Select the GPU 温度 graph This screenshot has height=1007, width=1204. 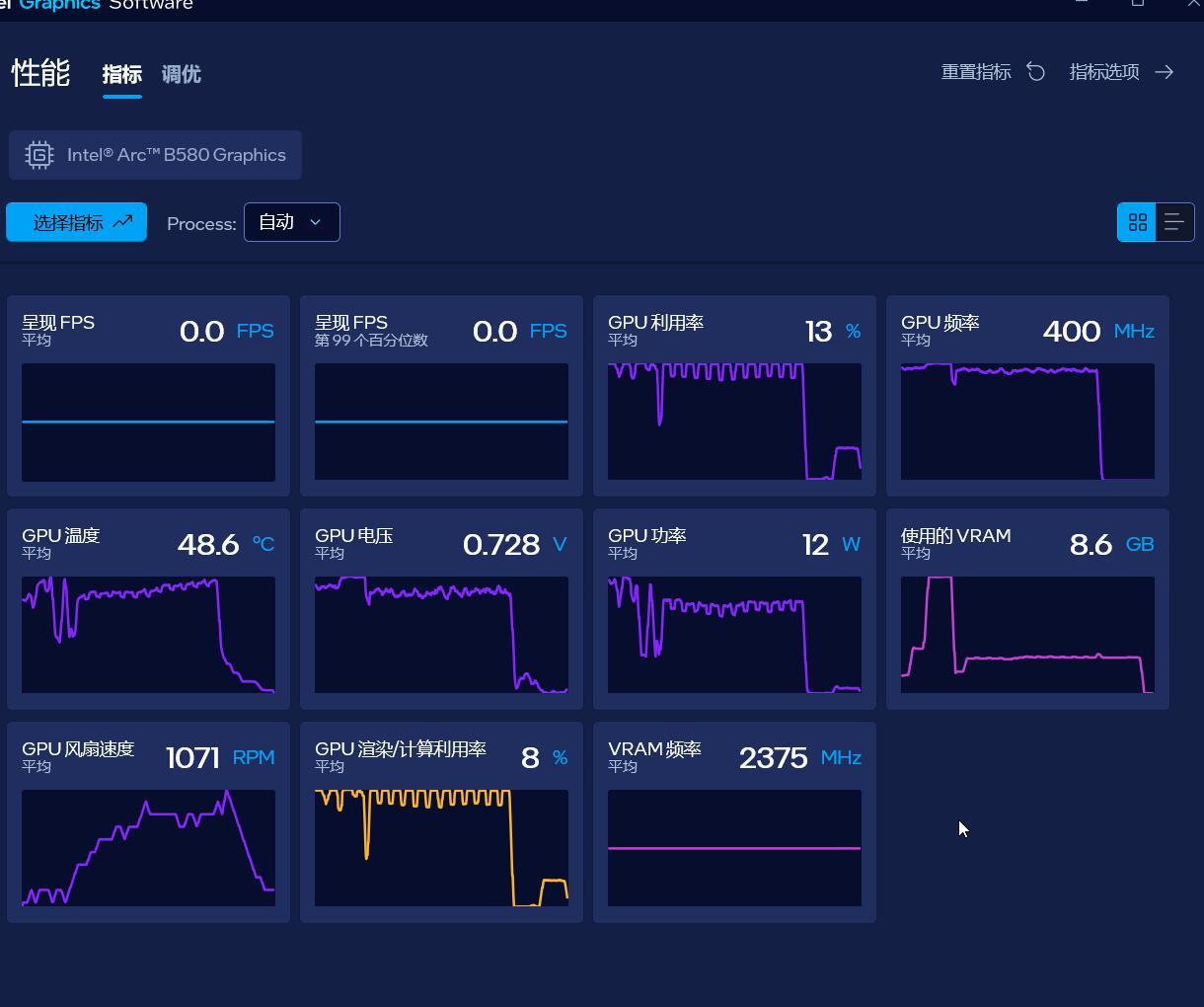[148, 635]
